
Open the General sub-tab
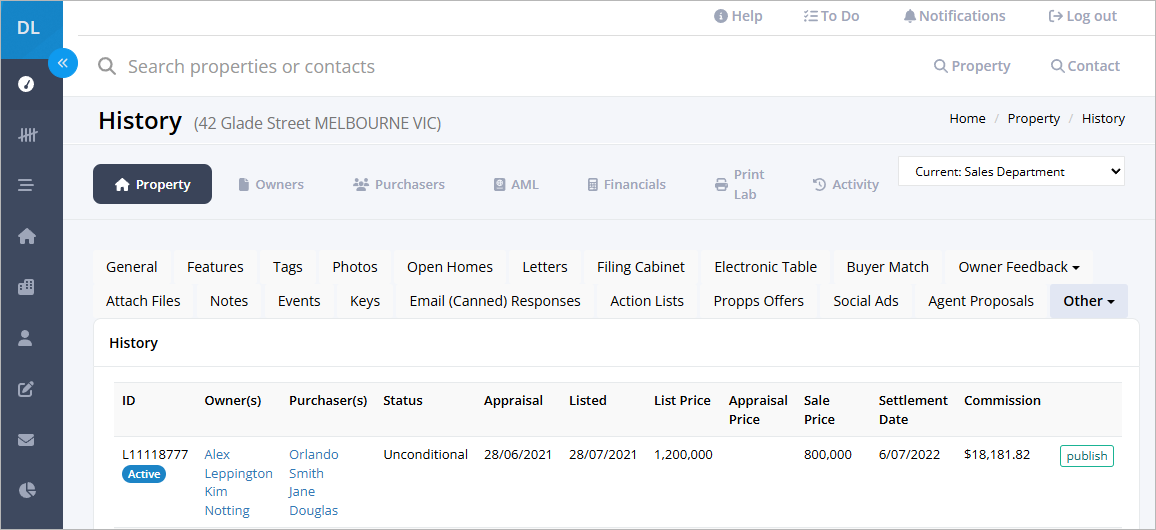coord(132,267)
